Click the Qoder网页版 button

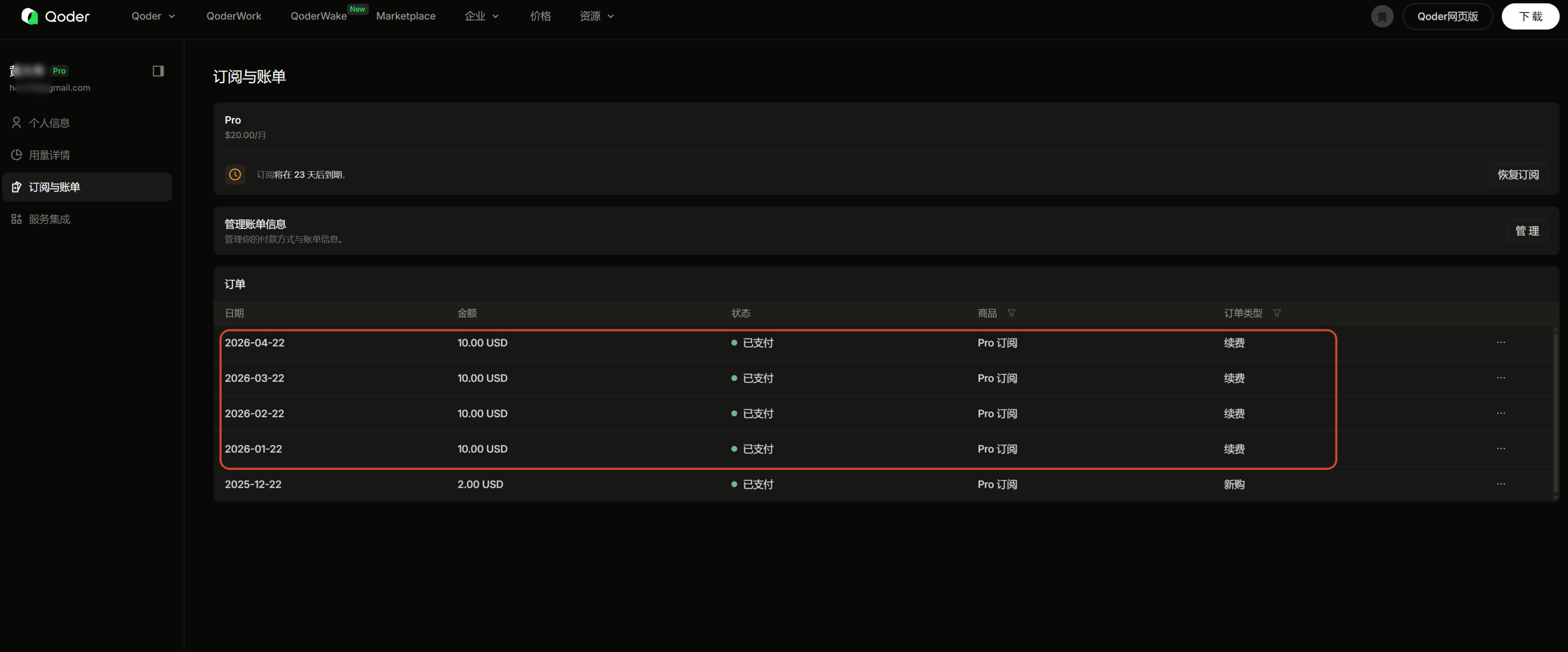point(1447,16)
